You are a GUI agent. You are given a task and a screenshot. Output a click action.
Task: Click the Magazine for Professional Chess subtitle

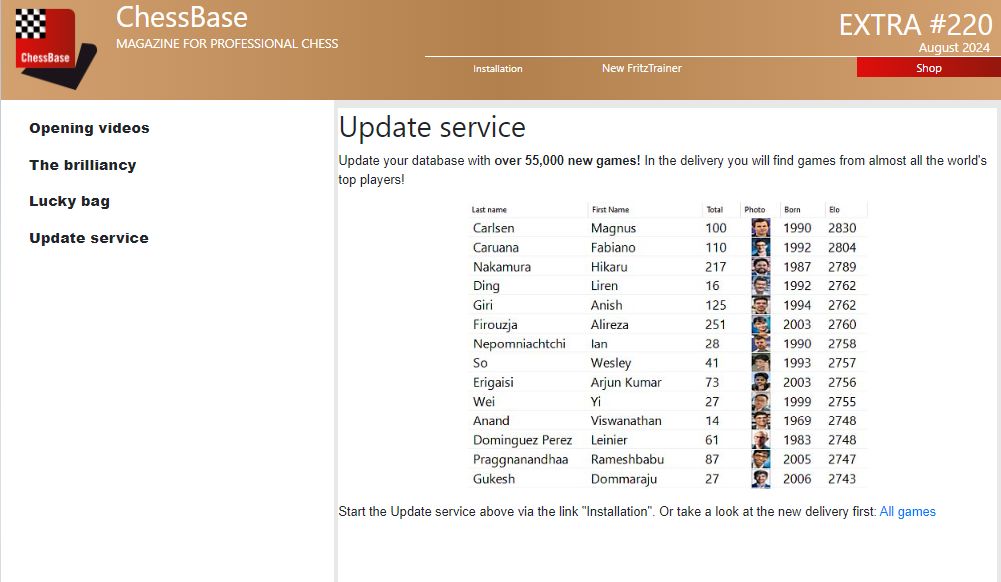click(227, 43)
